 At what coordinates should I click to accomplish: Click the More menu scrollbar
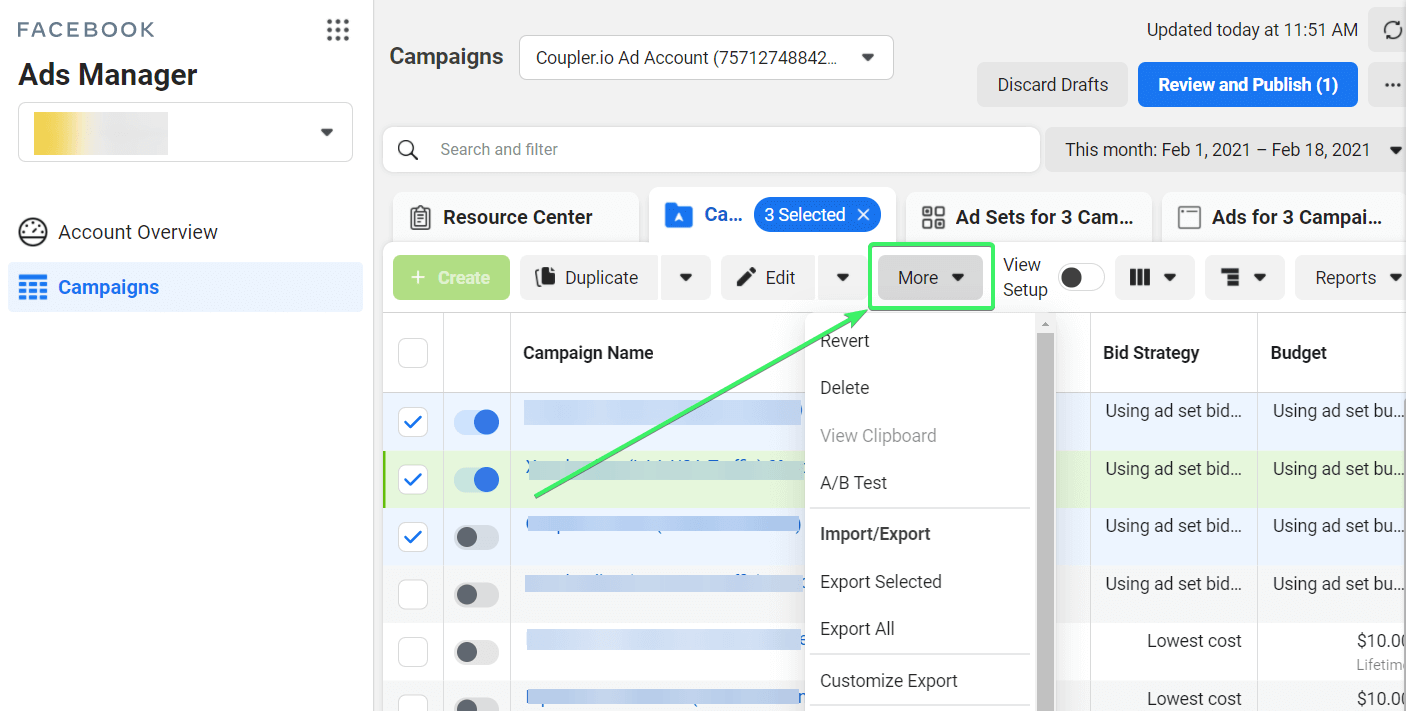coord(1045,520)
